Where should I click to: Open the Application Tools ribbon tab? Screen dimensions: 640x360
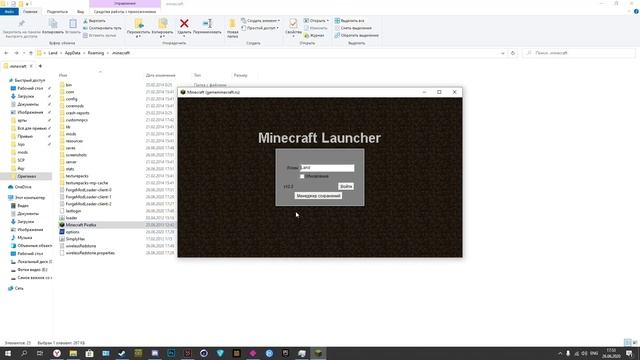[x=125, y=11]
